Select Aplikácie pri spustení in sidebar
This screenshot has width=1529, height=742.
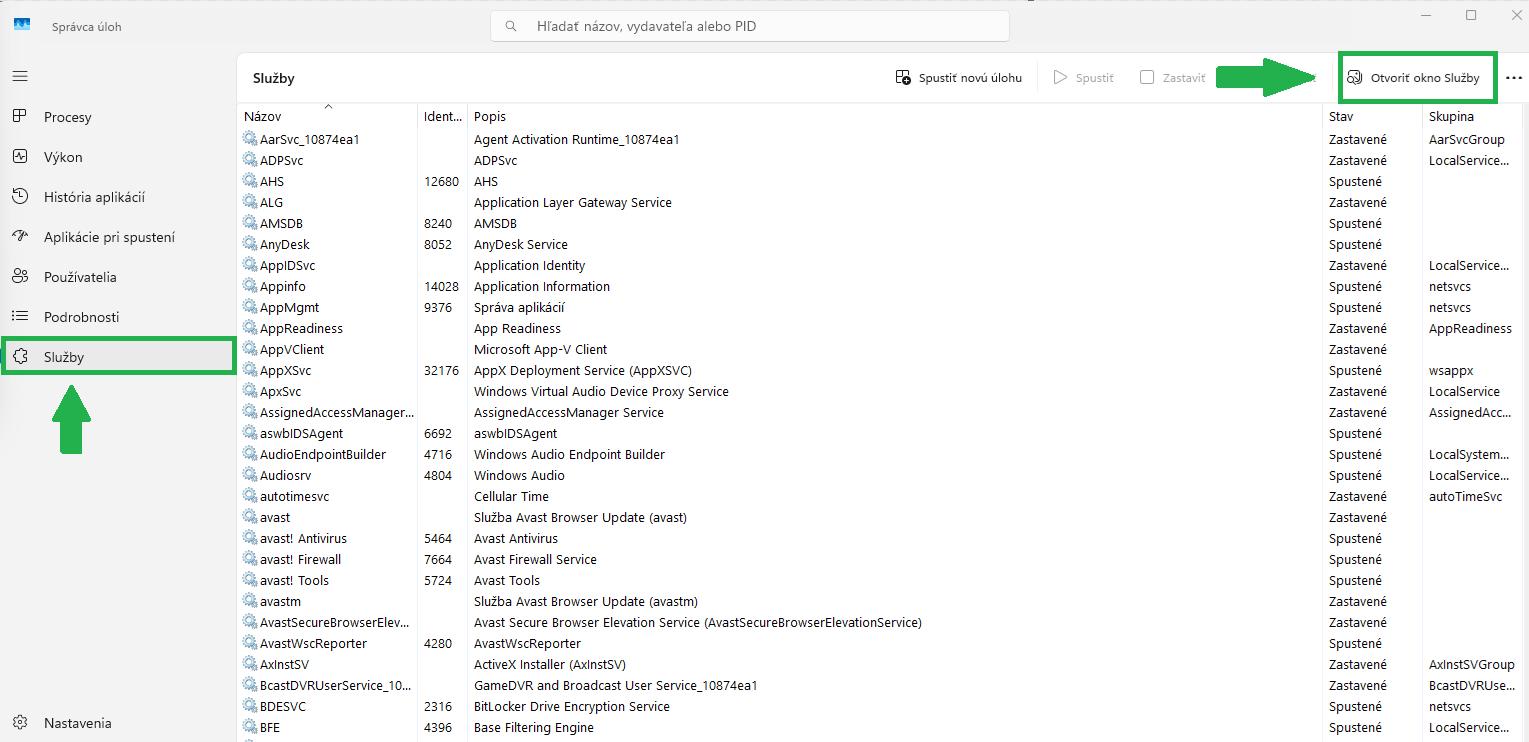[109, 237]
